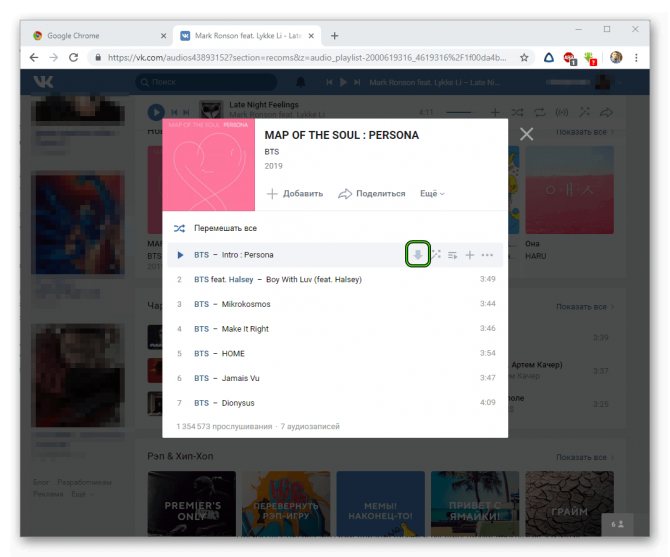Bookmark this page with the star
This screenshot has width=670, height=557.
(x=524, y=57)
